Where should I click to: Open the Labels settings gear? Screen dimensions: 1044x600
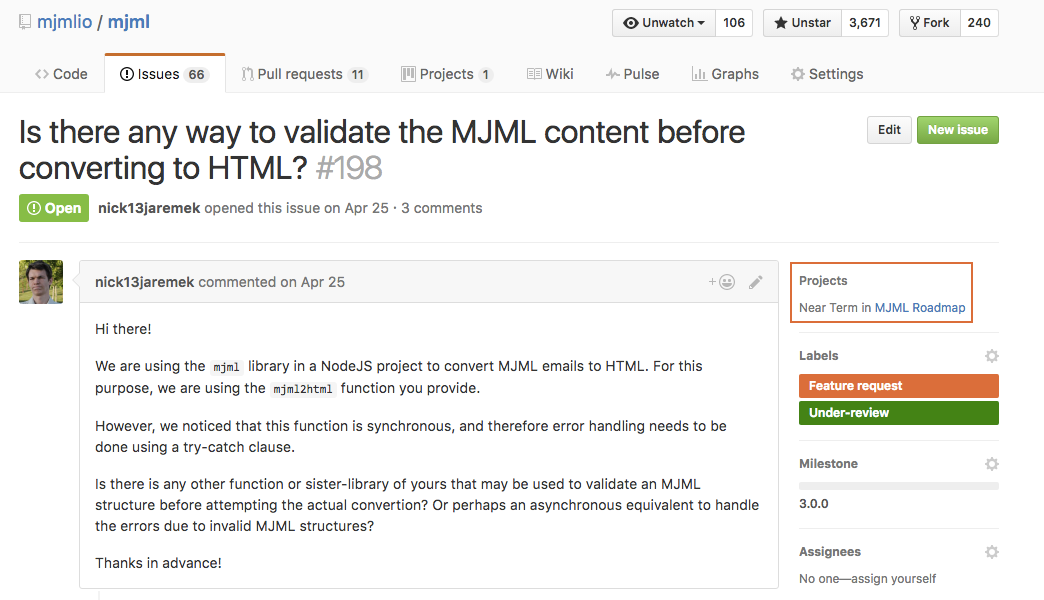(991, 355)
